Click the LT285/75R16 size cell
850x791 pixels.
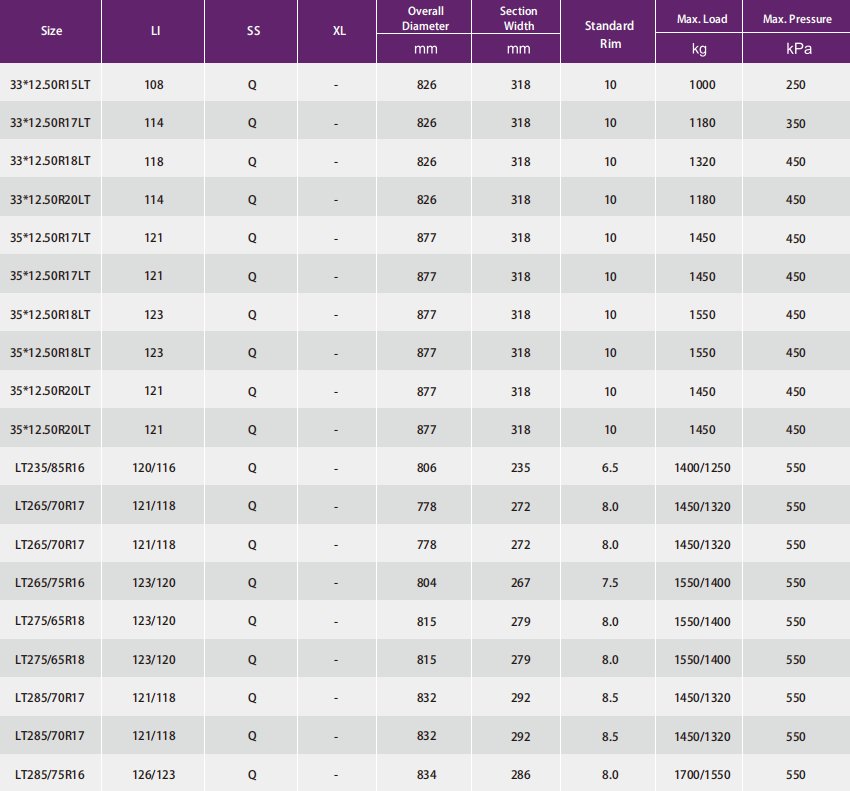click(x=50, y=774)
